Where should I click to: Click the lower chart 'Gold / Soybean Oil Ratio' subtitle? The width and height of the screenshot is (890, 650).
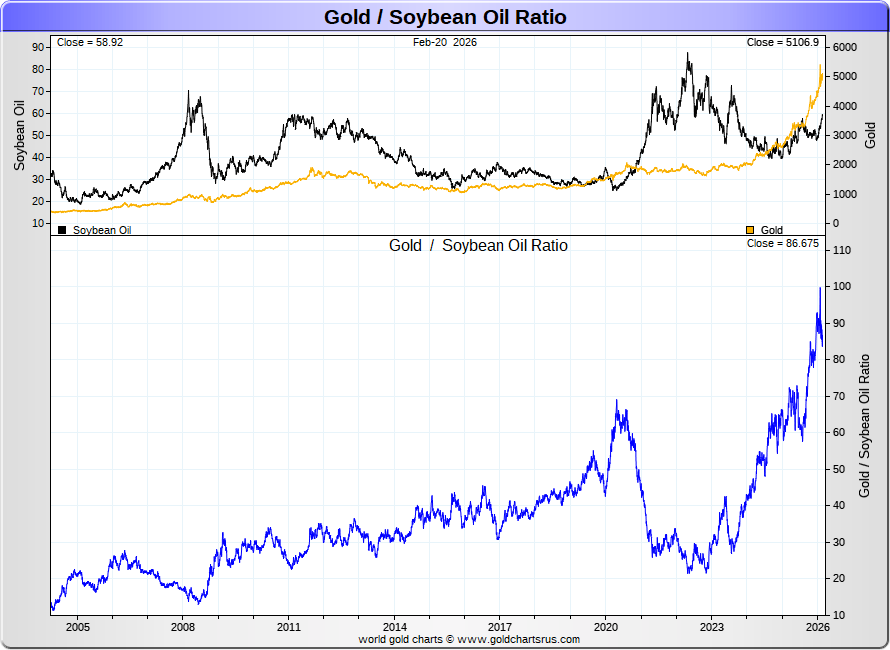coord(478,245)
